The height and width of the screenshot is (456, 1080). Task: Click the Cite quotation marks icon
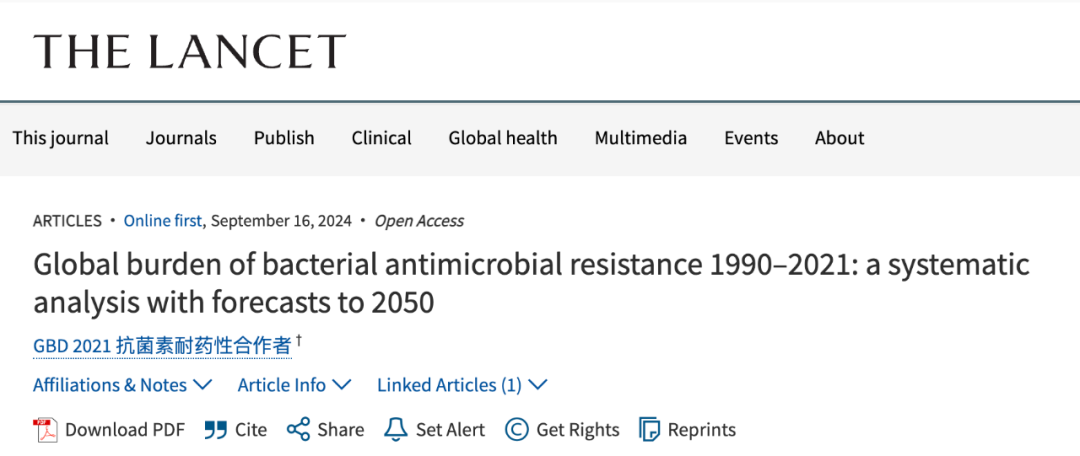pyautogui.click(x=216, y=431)
